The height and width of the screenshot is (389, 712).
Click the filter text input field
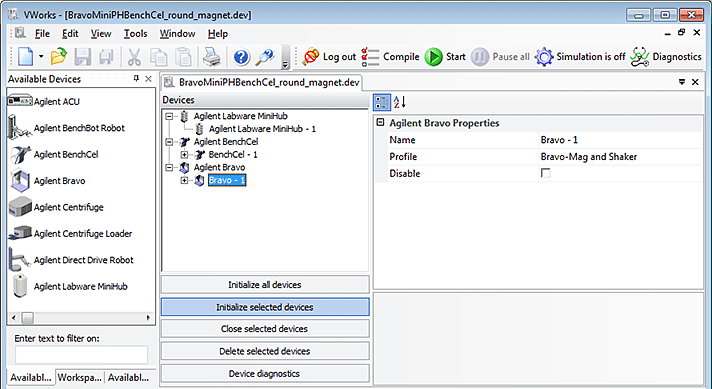coord(81,355)
